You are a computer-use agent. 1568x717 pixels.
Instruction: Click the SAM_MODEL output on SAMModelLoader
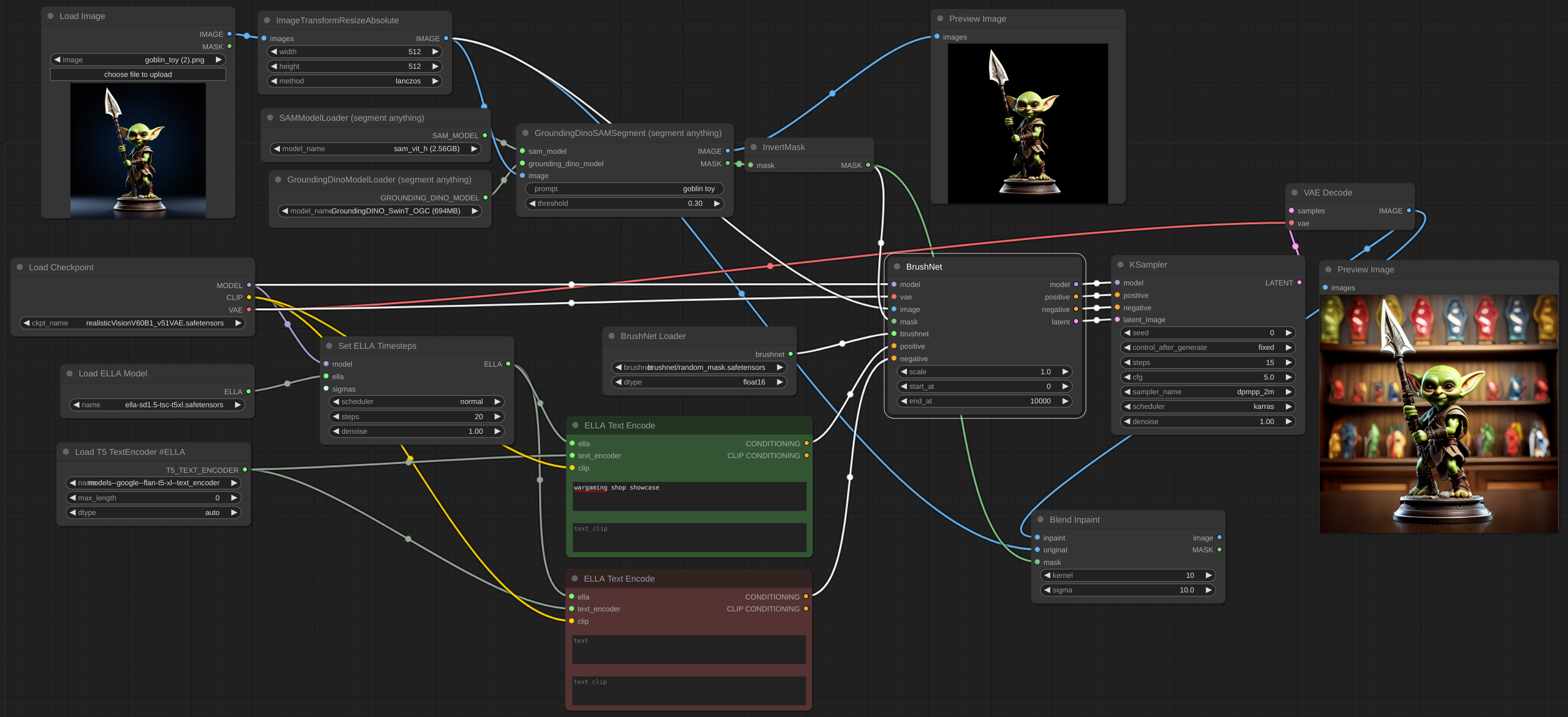[x=485, y=135]
